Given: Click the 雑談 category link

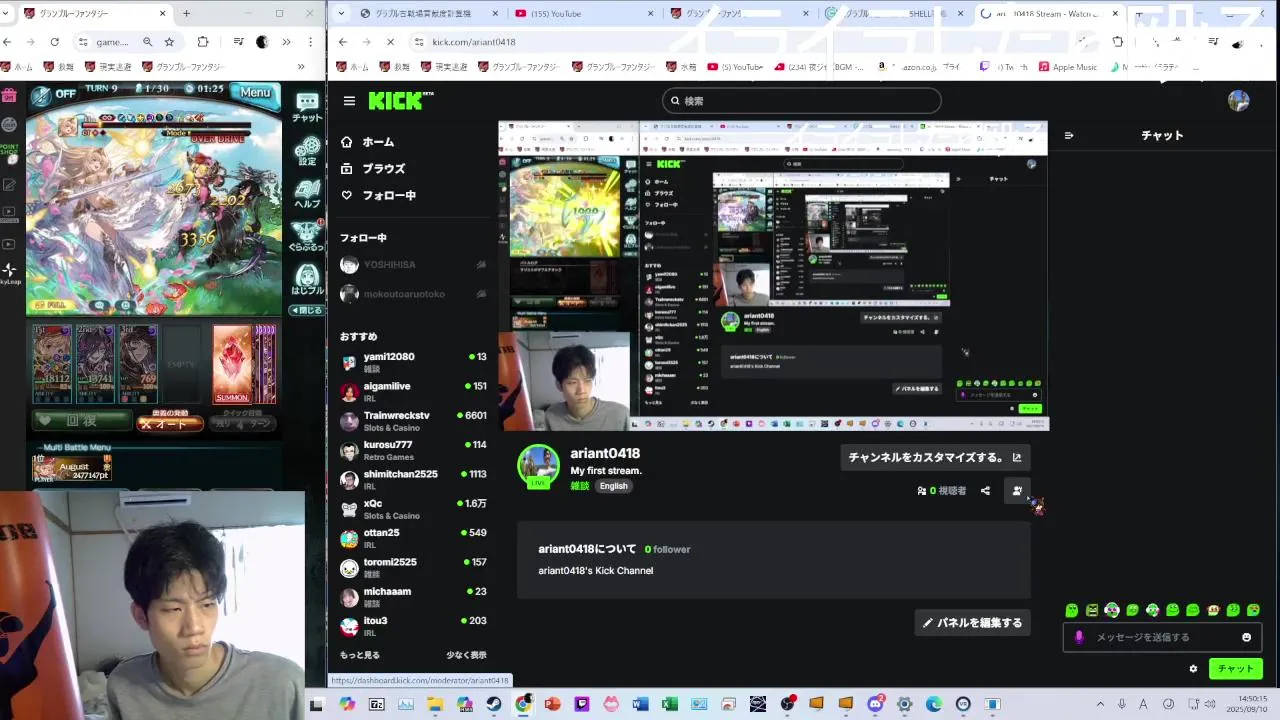Looking at the screenshot, I should point(580,486).
